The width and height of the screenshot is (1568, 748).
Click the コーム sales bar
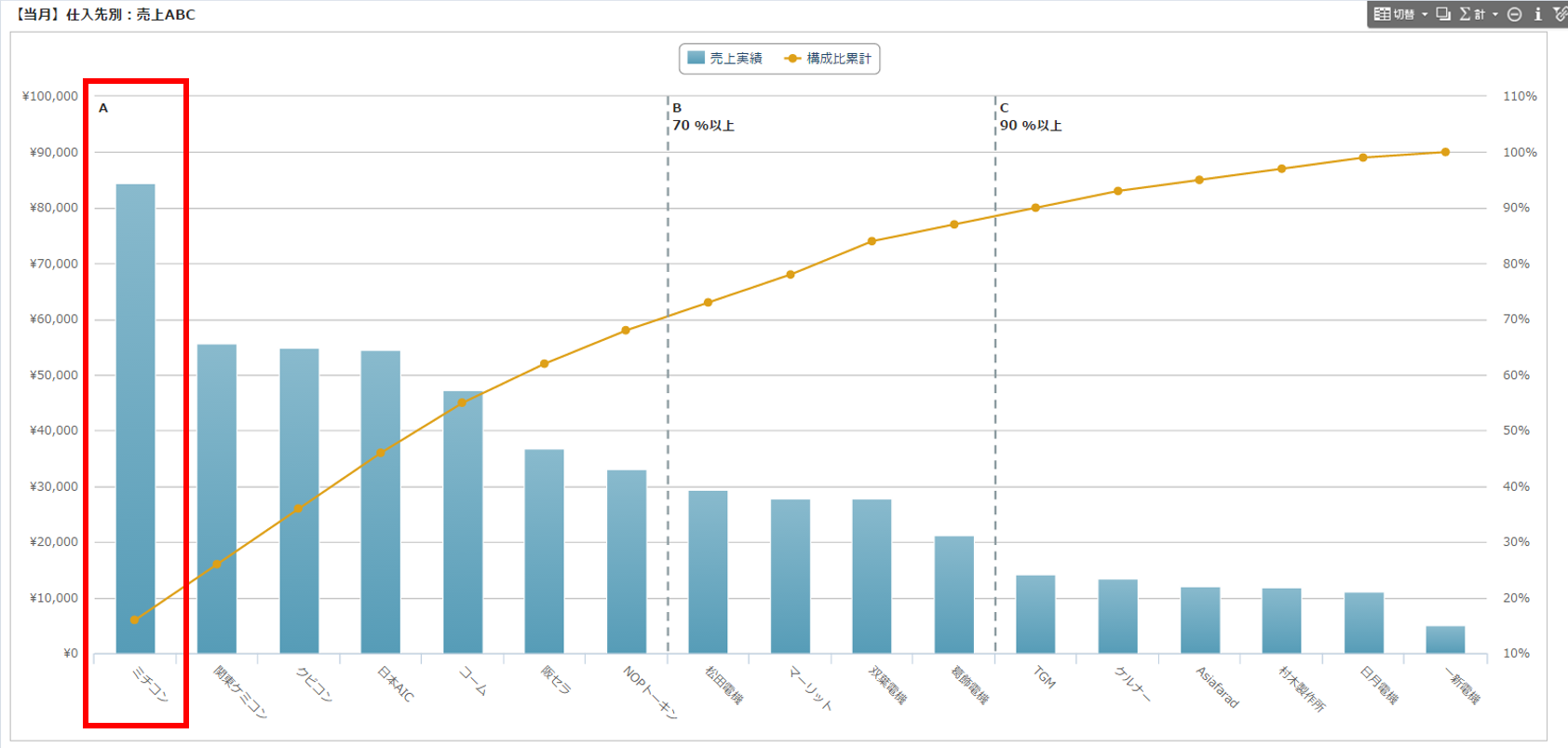463,523
